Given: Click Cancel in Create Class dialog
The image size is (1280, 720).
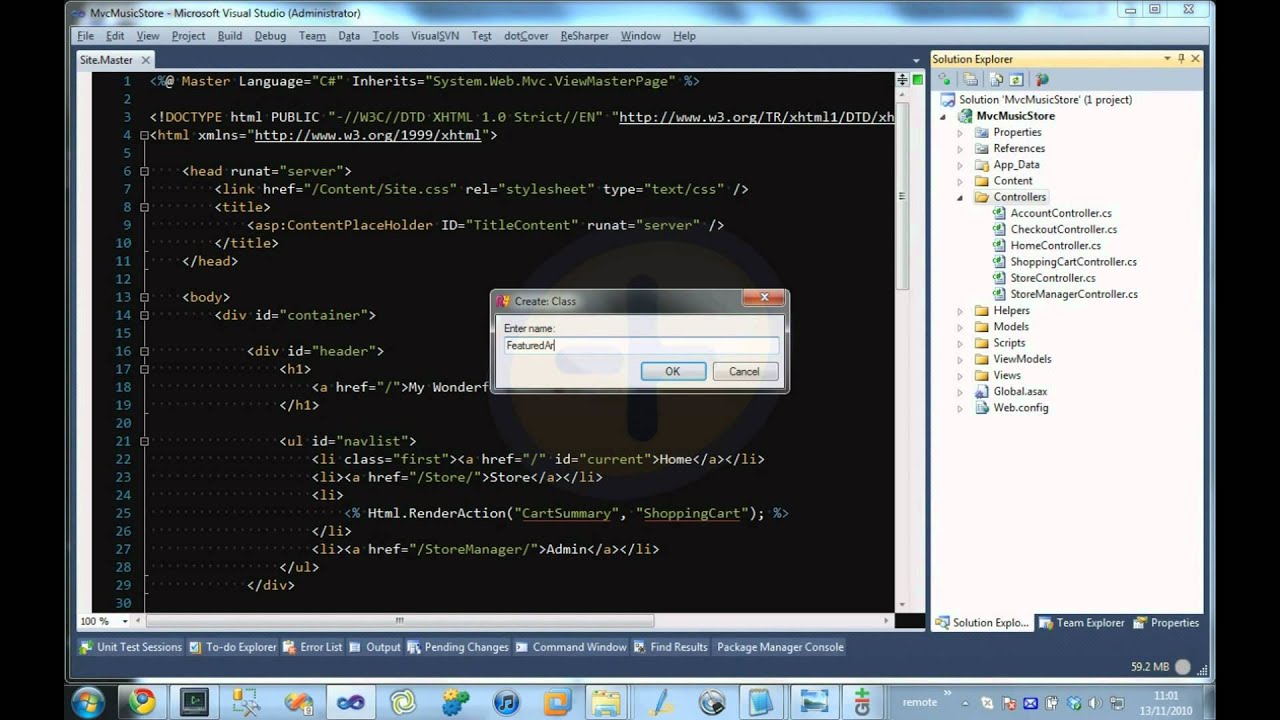Looking at the screenshot, I should 744,372.
